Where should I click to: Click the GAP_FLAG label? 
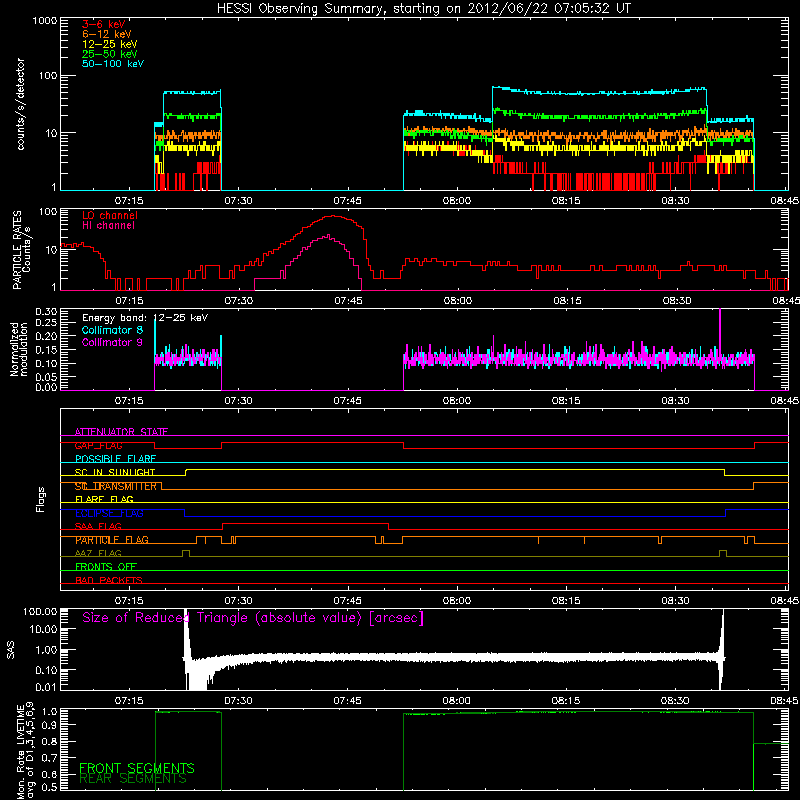(98, 445)
